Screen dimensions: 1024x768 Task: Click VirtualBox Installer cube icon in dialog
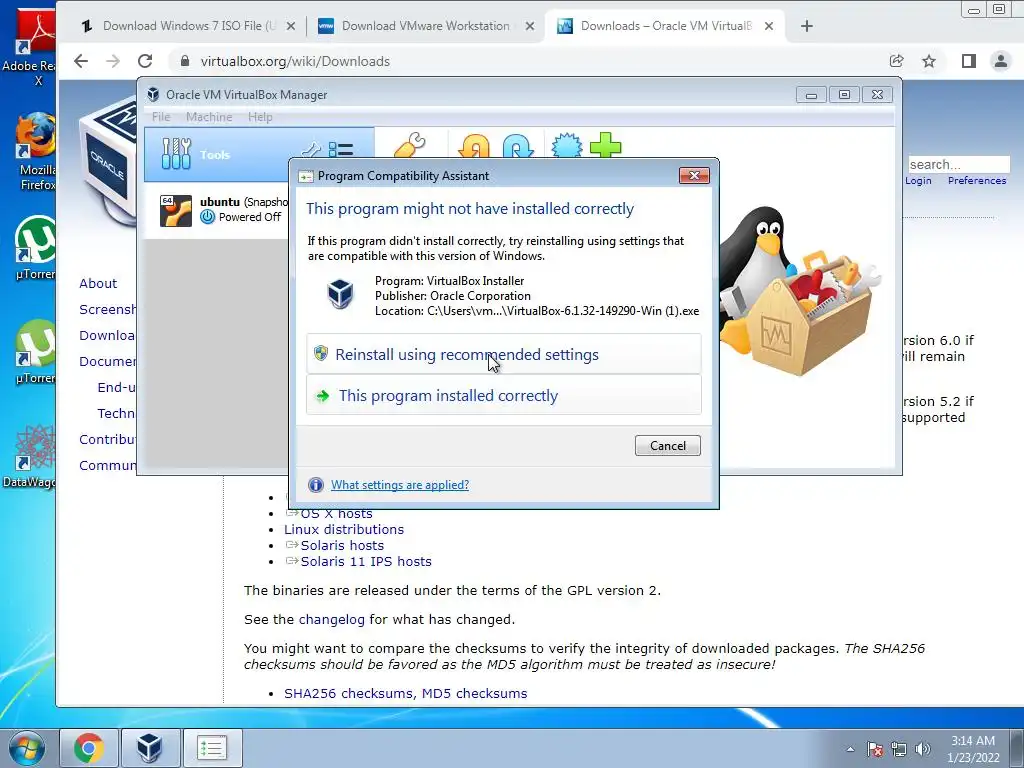coord(340,293)
